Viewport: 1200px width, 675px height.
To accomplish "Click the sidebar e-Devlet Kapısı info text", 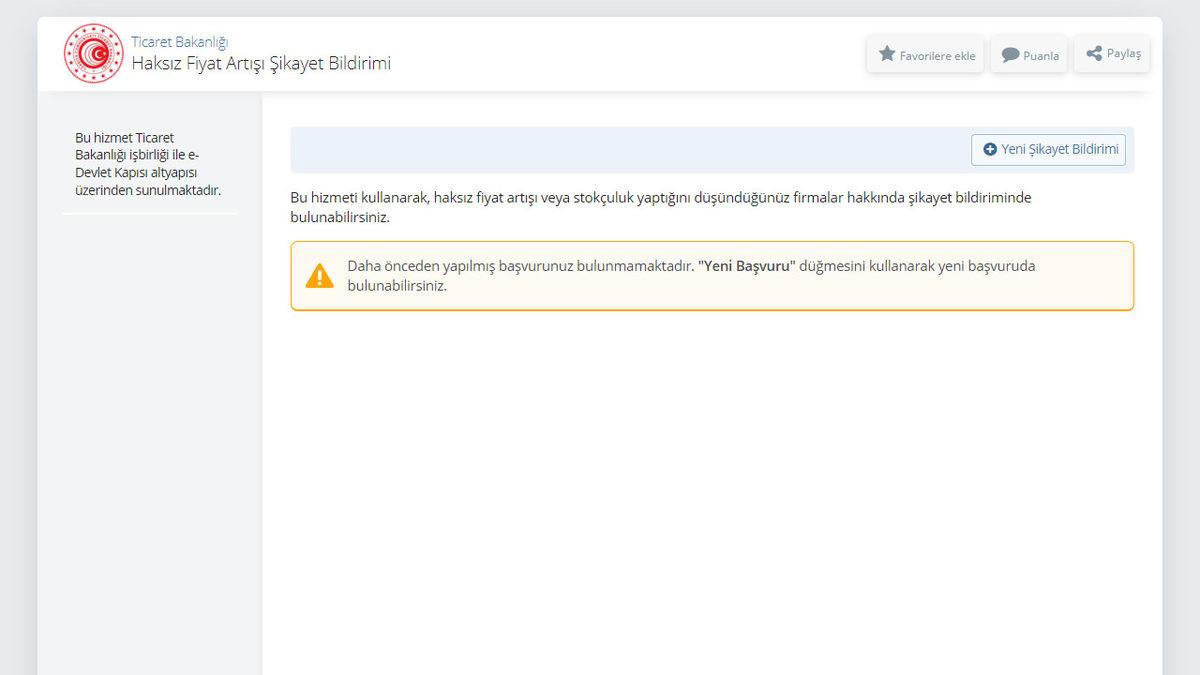I will click(x=148, y=164).
